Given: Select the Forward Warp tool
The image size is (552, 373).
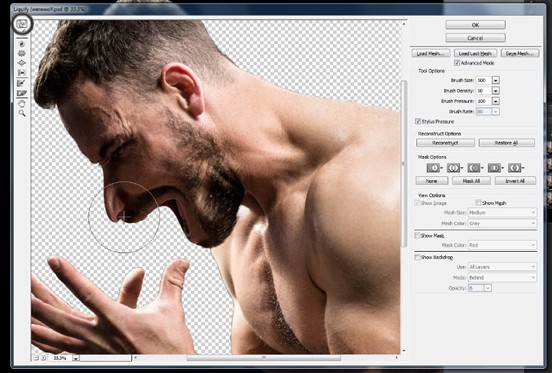Looking at the screenshot, I should point(22,24).
